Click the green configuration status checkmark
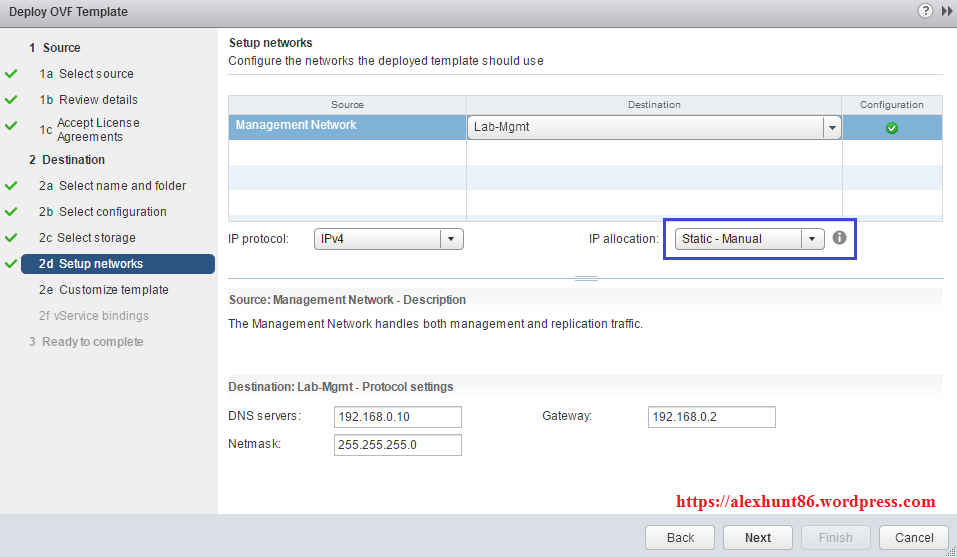 point(892,128)
